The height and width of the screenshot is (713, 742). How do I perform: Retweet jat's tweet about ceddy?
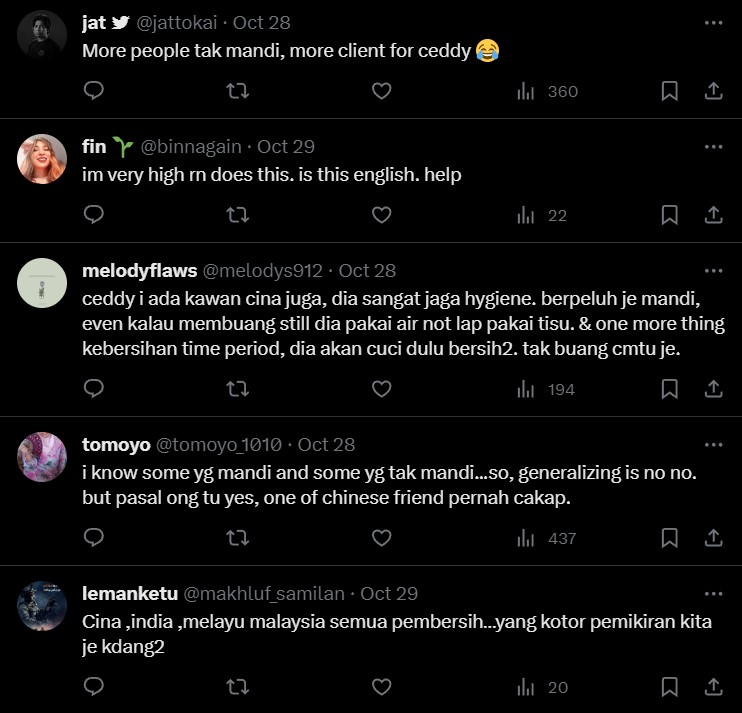[x=237, y=91]
